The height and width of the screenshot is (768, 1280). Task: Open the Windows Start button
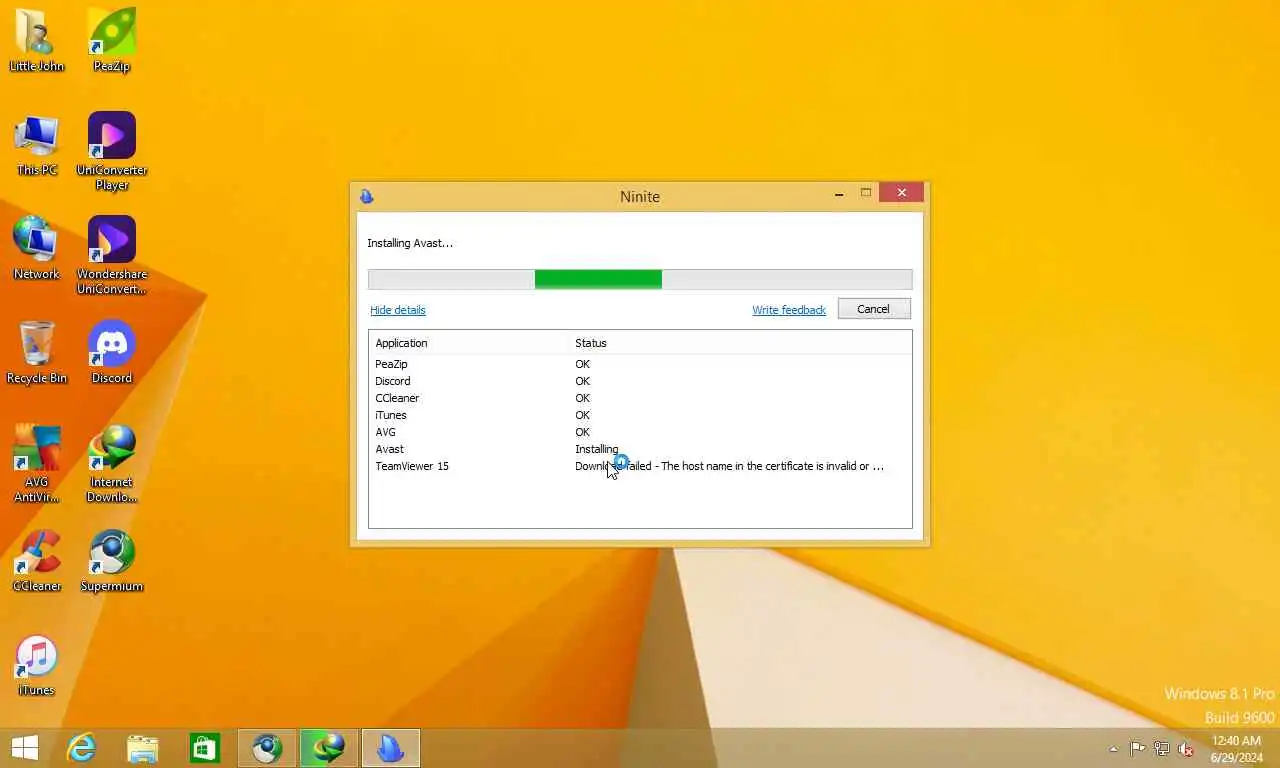tap(24, 747)
